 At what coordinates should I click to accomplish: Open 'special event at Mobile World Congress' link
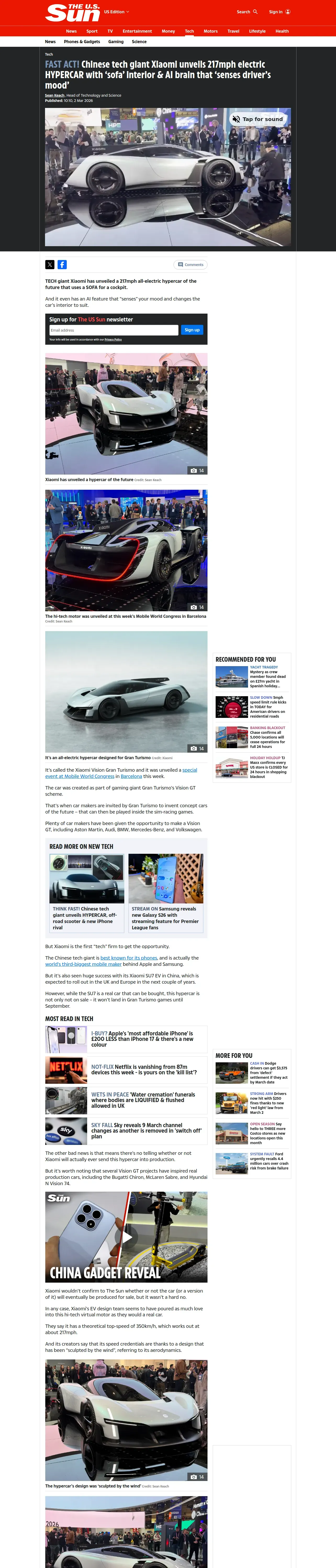tap(121, 773)
